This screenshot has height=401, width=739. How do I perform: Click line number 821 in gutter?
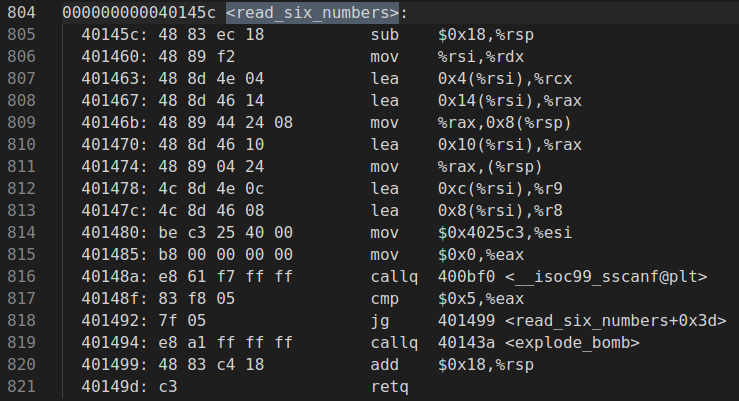click(x=20, y=386)
